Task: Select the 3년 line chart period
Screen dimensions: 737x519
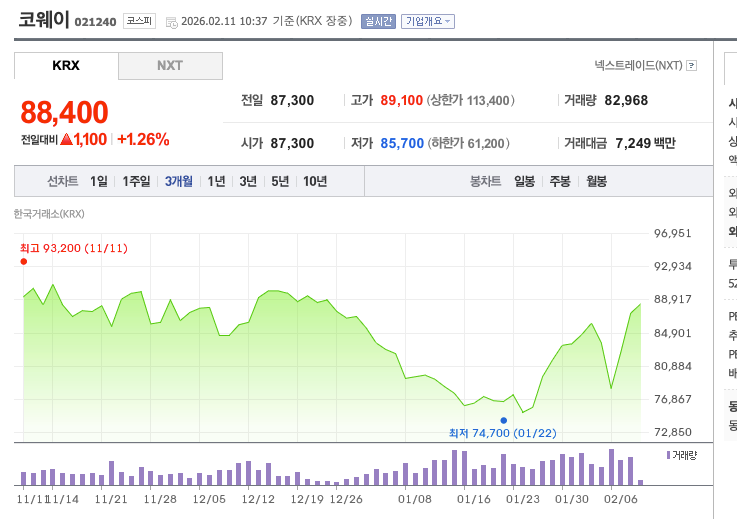Action: pos(248,181)
